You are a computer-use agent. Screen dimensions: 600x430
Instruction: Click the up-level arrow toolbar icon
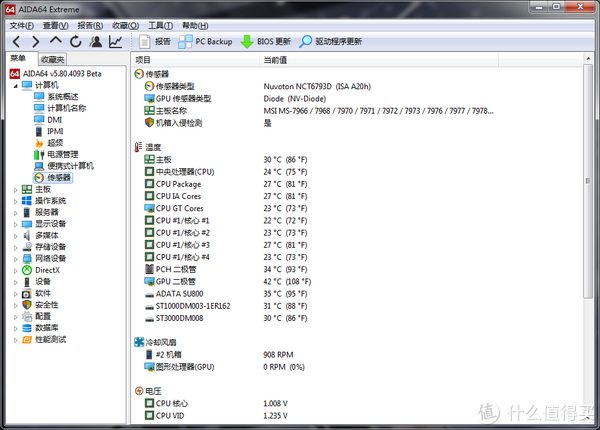(55, 41)
